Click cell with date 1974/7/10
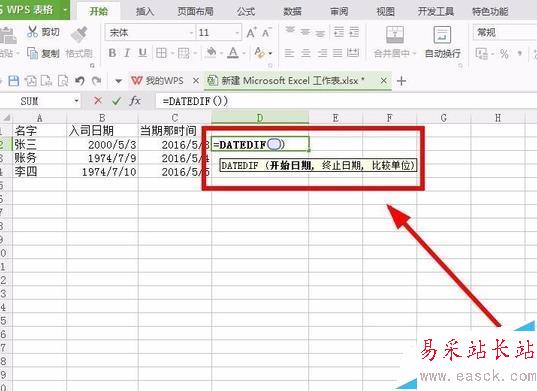This screenshot has height=391, width=537. point(102,172)
